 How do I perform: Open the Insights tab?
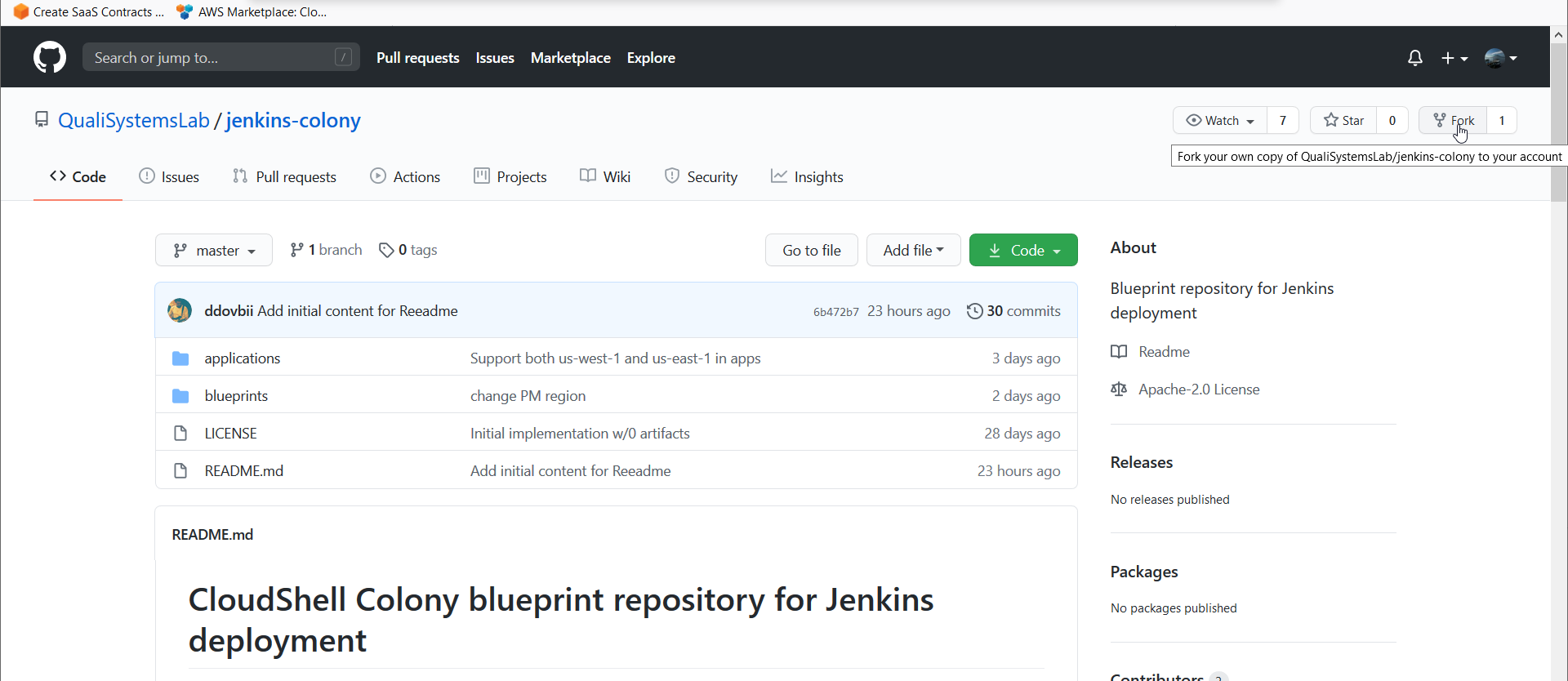[x=807, y=176]
